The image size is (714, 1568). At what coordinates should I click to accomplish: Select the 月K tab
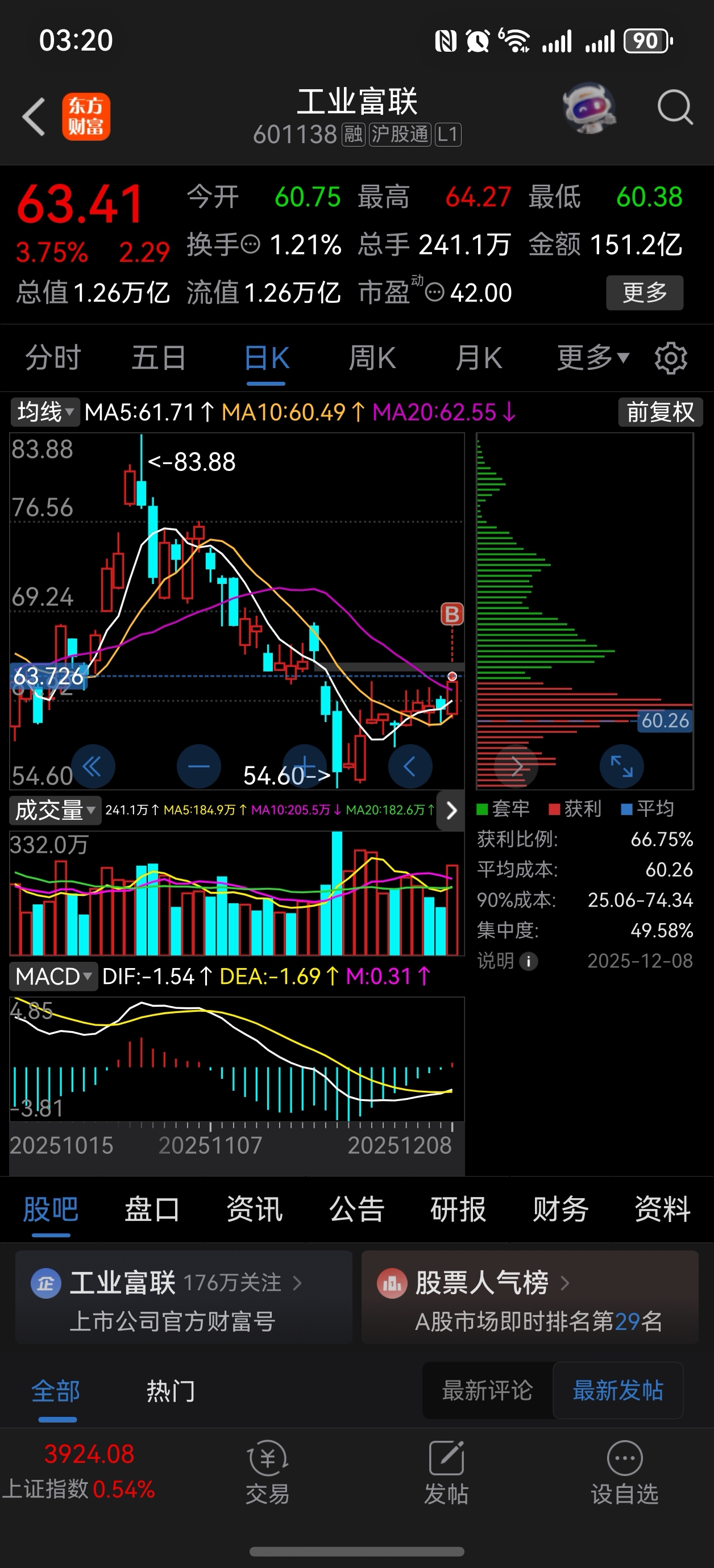(x=479, y=358)
